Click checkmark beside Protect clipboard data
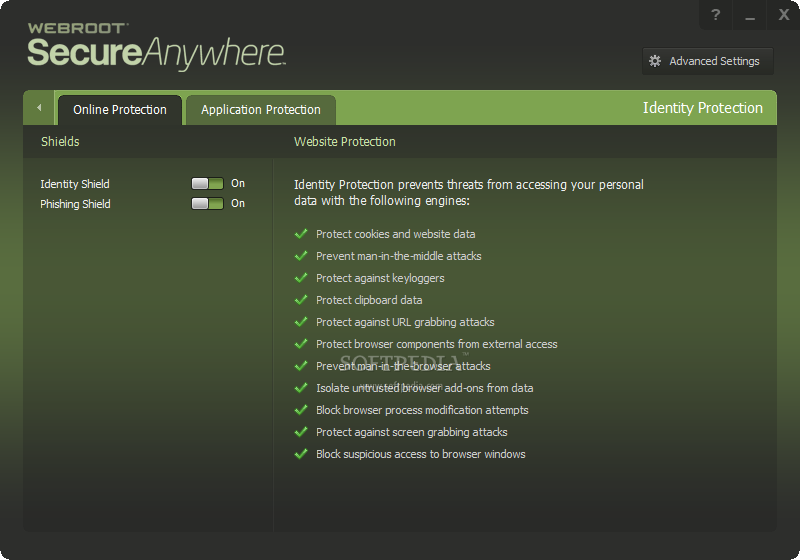Viewport: 800px width, 560px height. [301, 299]
